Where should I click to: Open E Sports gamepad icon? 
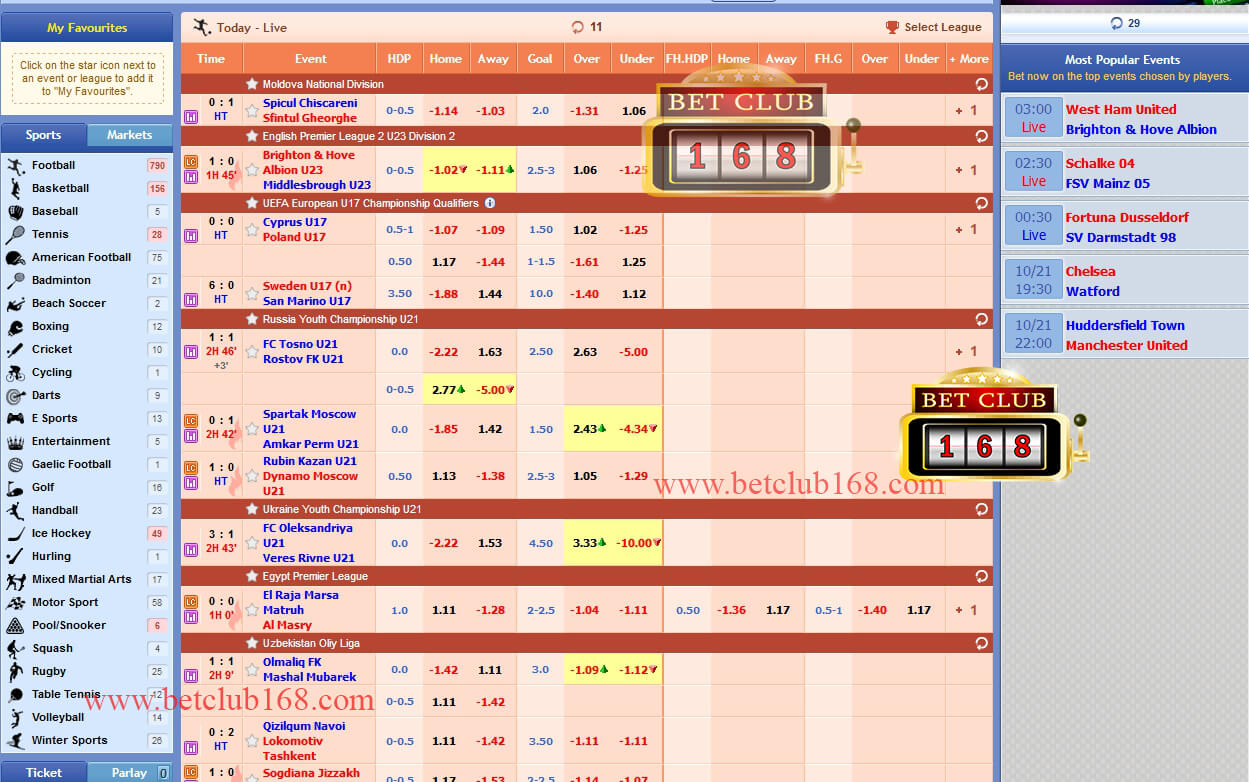(15, 418)
